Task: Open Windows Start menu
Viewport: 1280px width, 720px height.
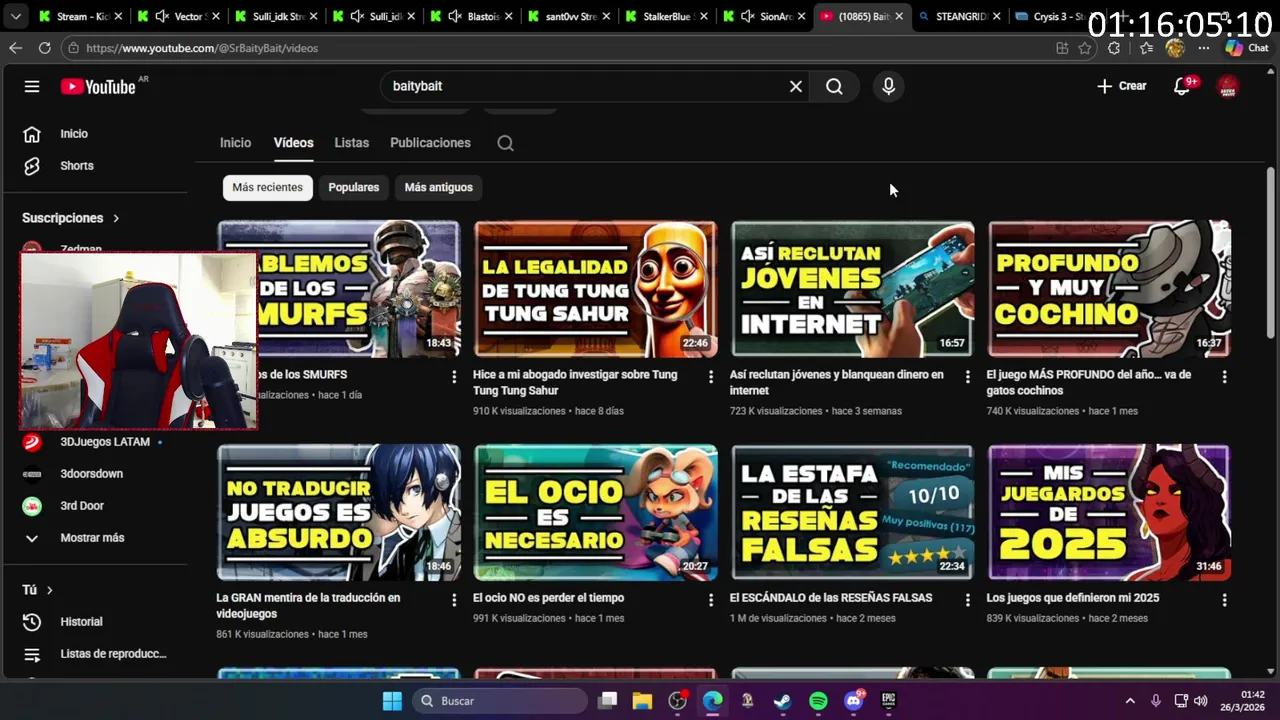Action: (x=392, y=701)
